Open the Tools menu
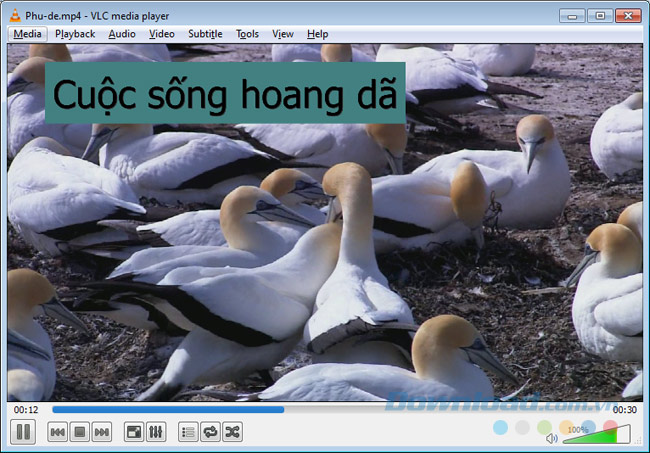The height and width of the screenshot is (453, 650). point(247,34)
